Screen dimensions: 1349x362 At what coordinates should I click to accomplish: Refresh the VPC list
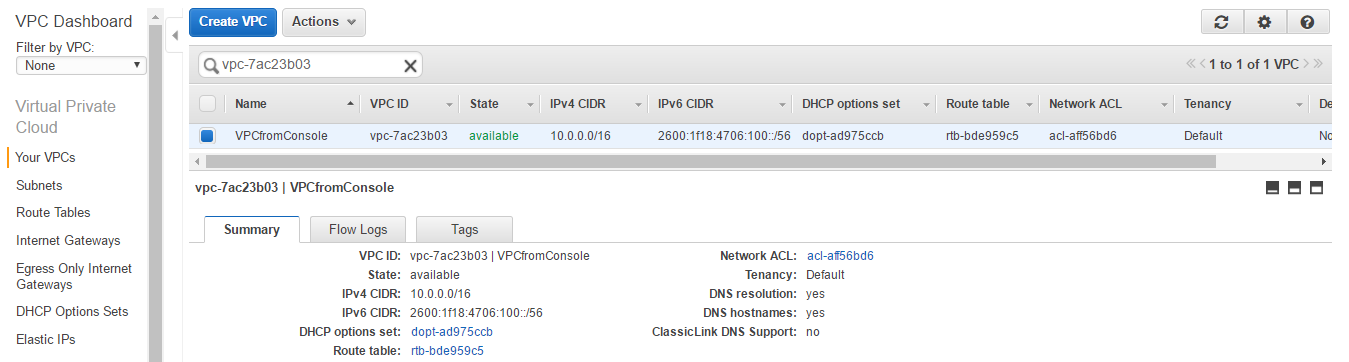pos(1221,22)
